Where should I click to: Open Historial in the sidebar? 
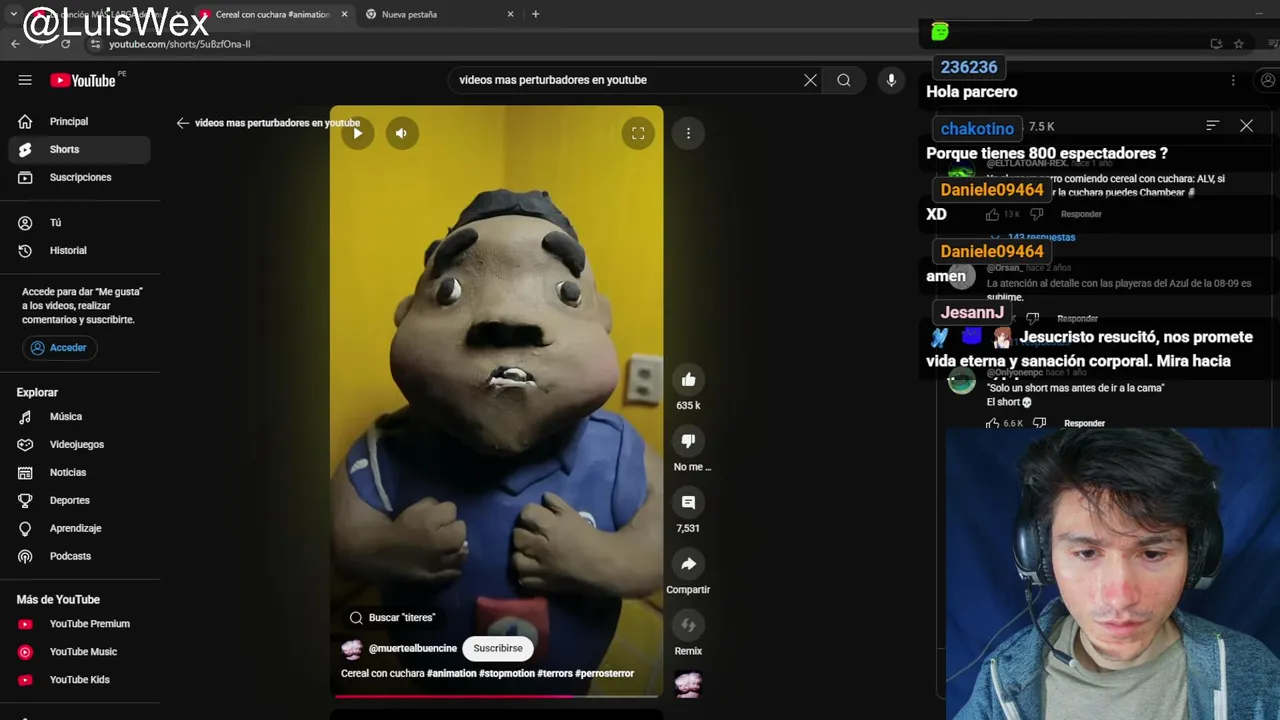point(80,250)
